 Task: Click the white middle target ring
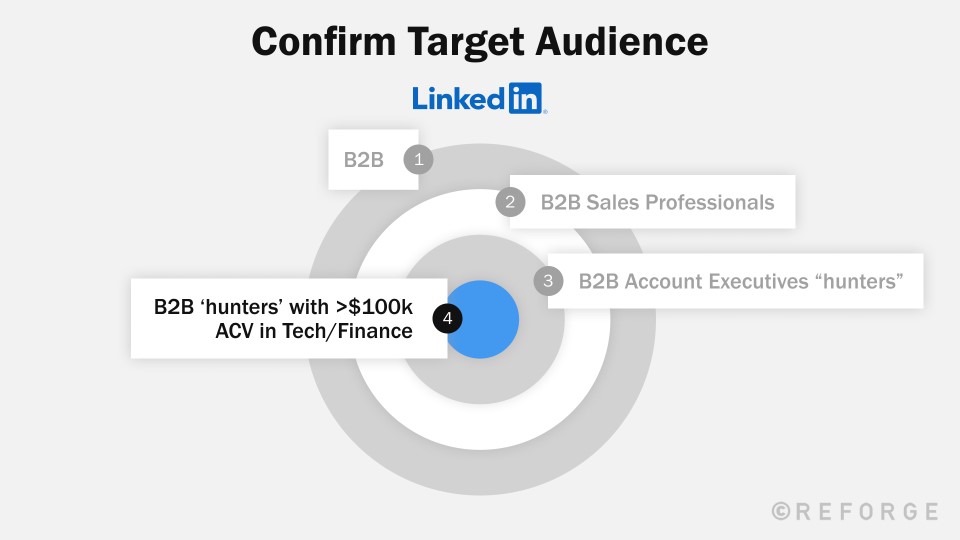tap(480, 427)
